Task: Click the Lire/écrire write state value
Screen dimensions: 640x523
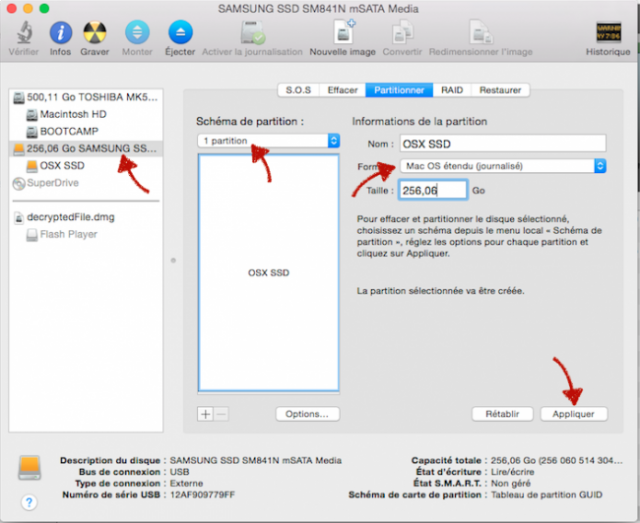Action: (512, 472)
